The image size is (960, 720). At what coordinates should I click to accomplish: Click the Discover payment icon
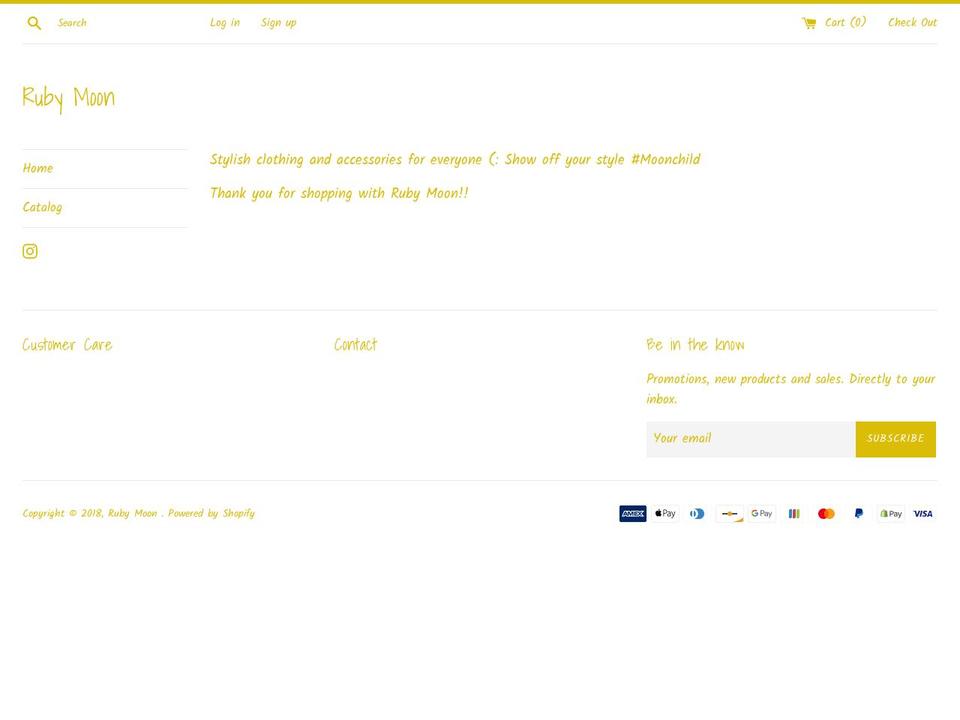pos(729,514)
